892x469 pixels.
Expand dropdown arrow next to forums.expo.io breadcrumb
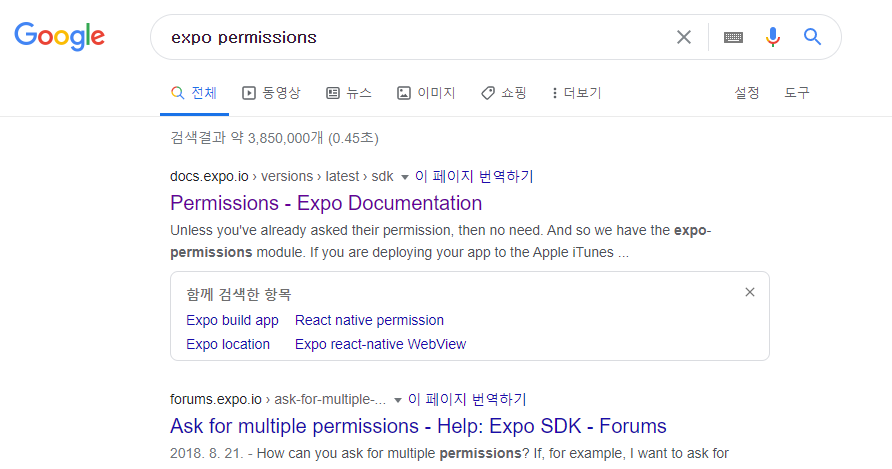tap(398, 400)
